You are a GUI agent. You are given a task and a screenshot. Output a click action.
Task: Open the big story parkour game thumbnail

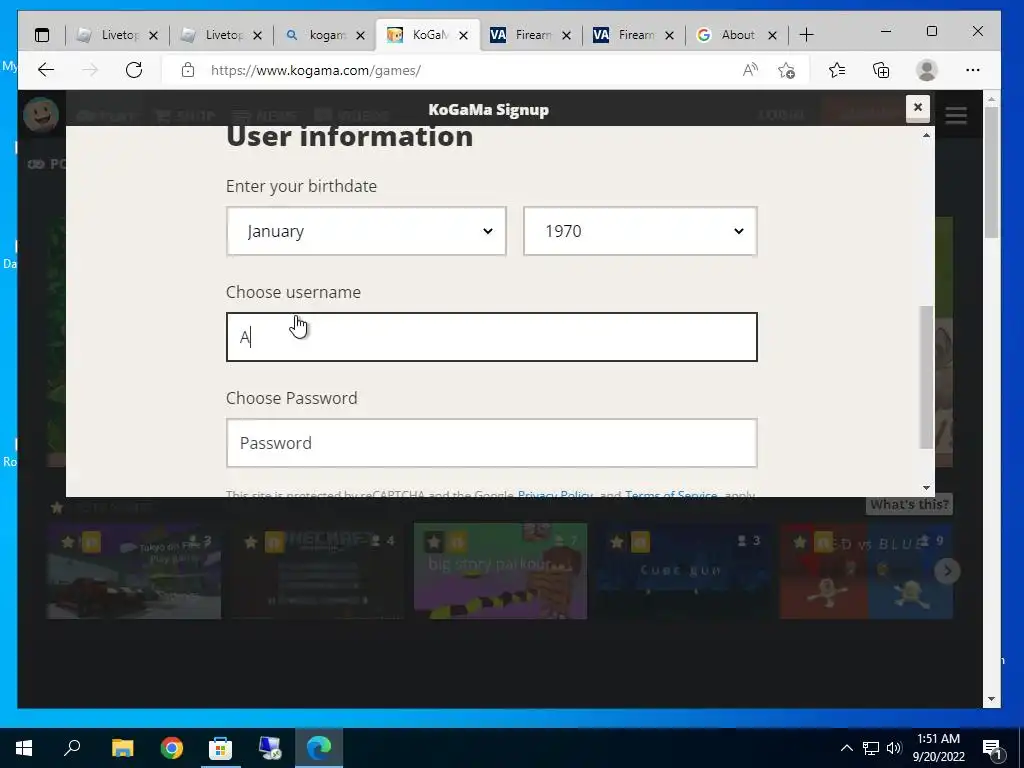(500, 571)
